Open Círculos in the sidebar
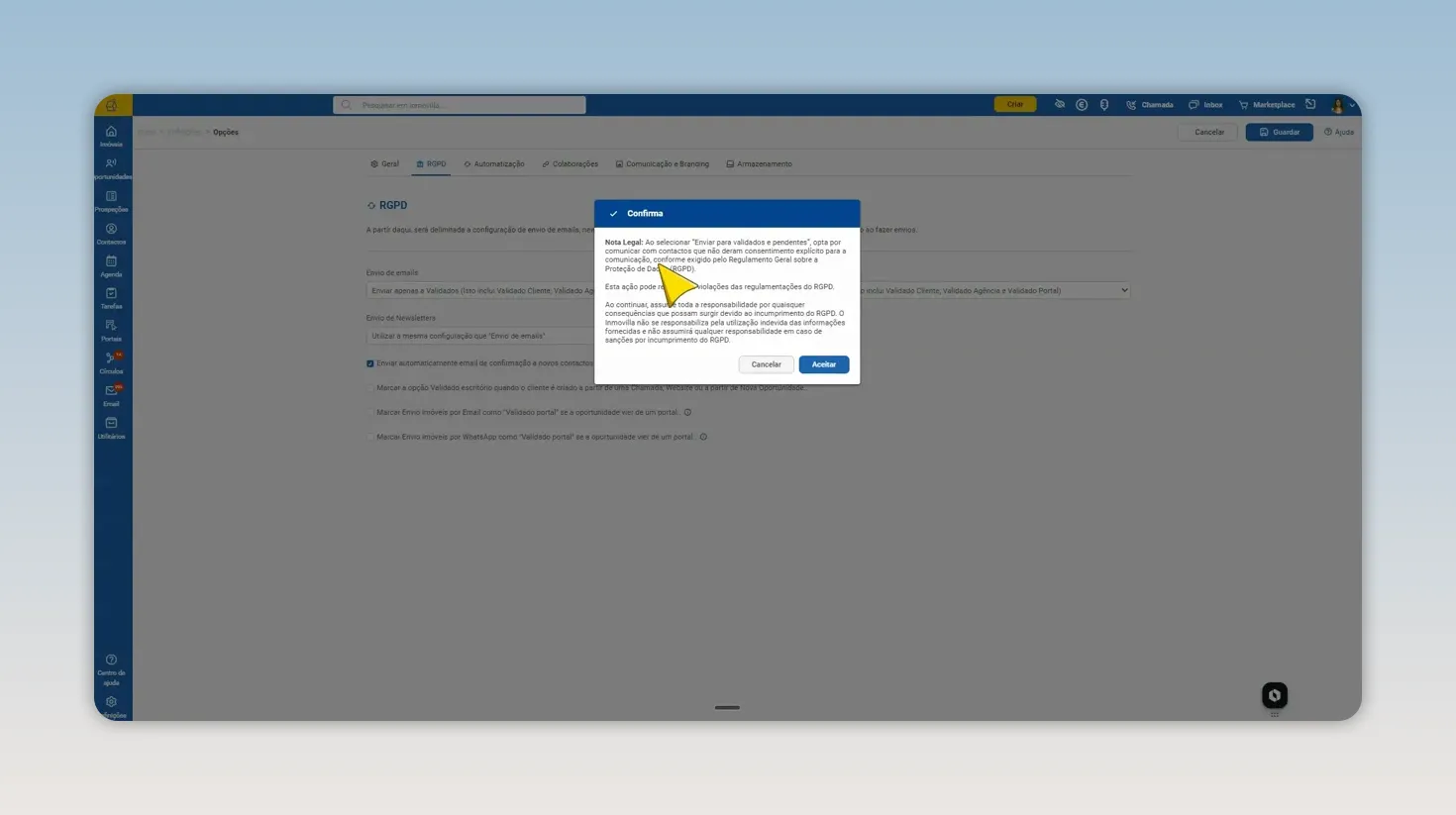 pos(111,363)
